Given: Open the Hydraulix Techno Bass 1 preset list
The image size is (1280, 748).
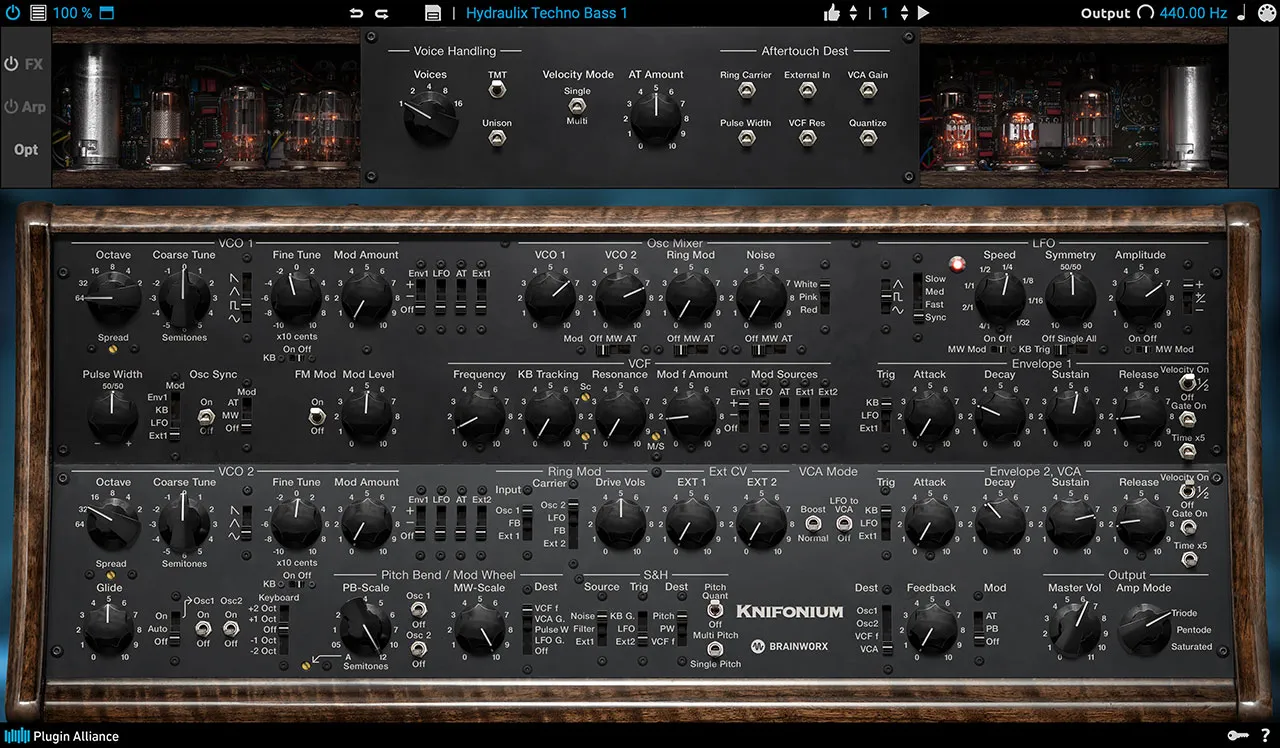Looking at the screenshot, I should coord(547,13).
